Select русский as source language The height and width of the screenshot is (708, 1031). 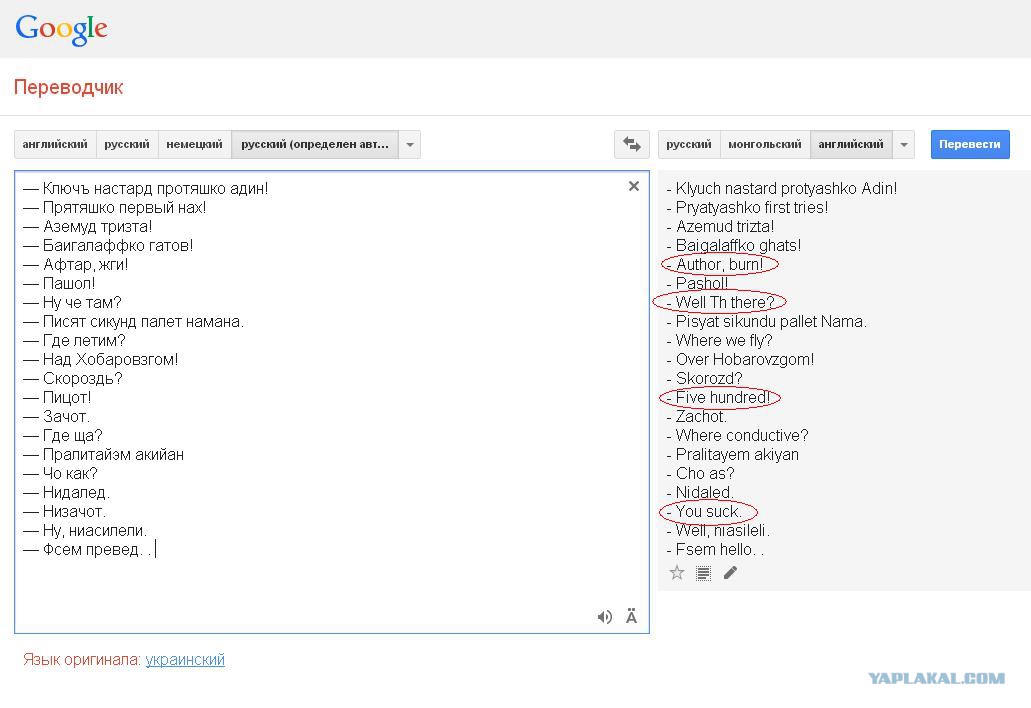click(127, 144)
